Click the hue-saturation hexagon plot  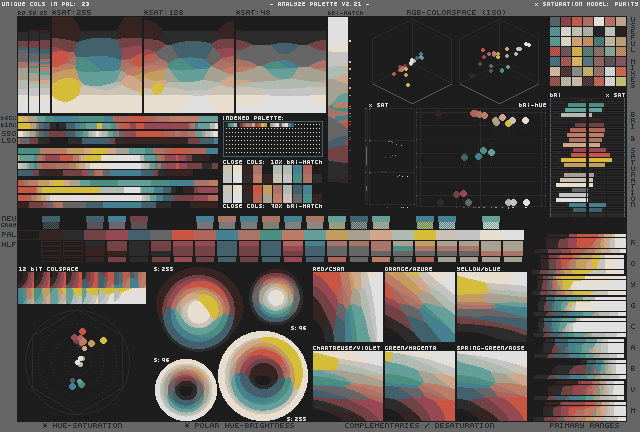click(x=77, y=360)
